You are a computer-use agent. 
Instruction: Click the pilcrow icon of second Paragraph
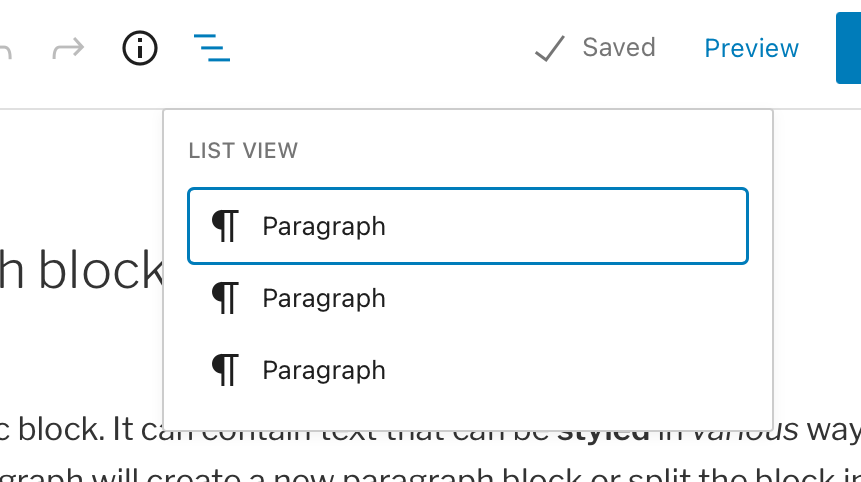tap(225, 298)
